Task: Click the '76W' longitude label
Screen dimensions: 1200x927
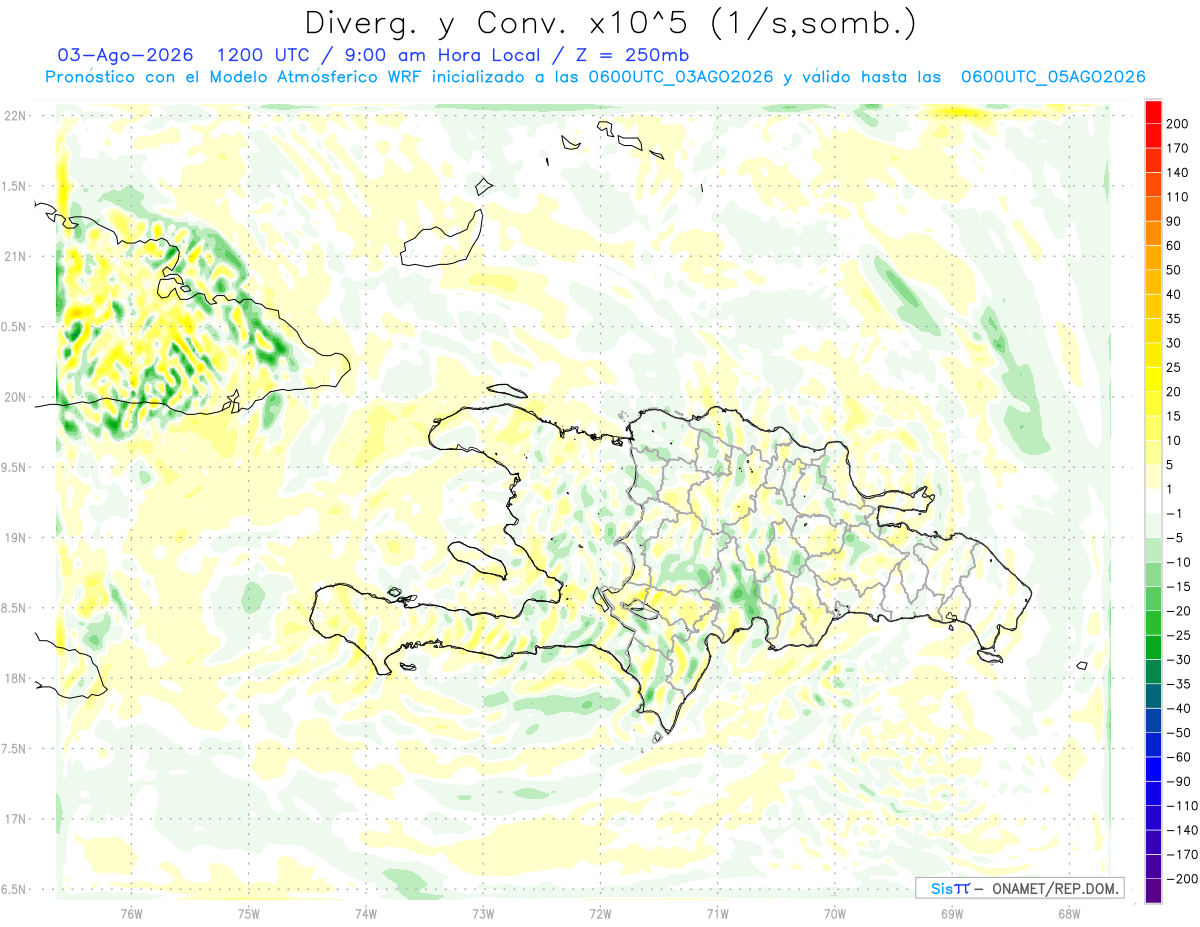Action: click(131, 914)
